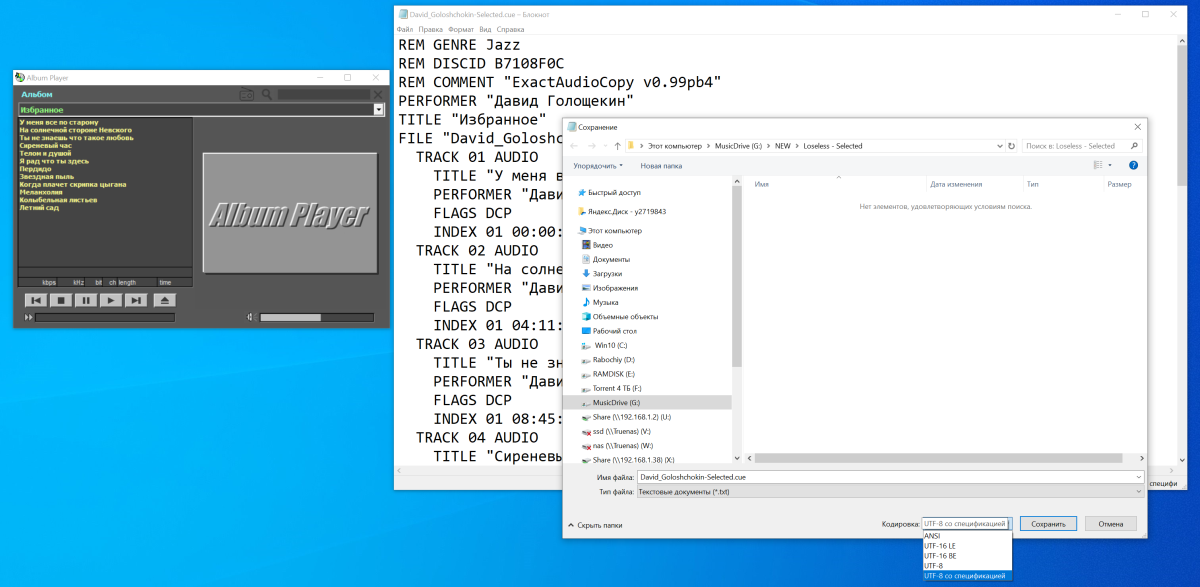Open the radio icon in Album Player

coord(247,95)
